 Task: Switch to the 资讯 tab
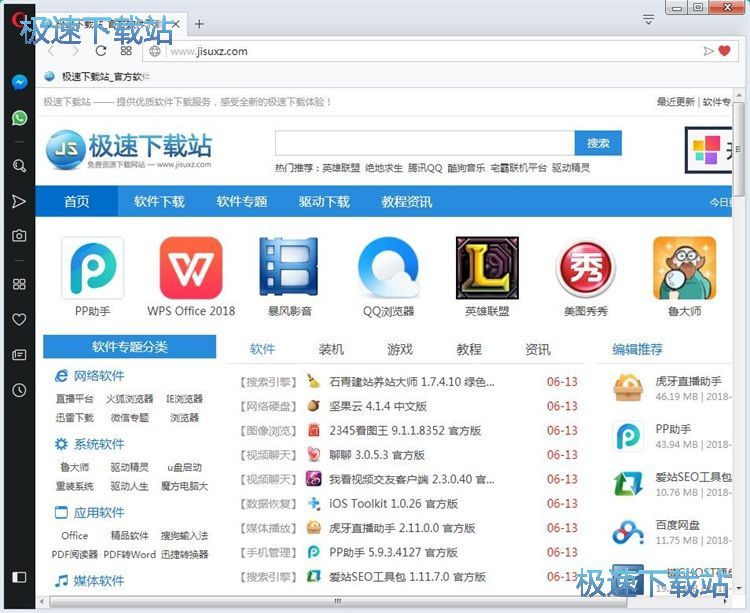(538, 349)
